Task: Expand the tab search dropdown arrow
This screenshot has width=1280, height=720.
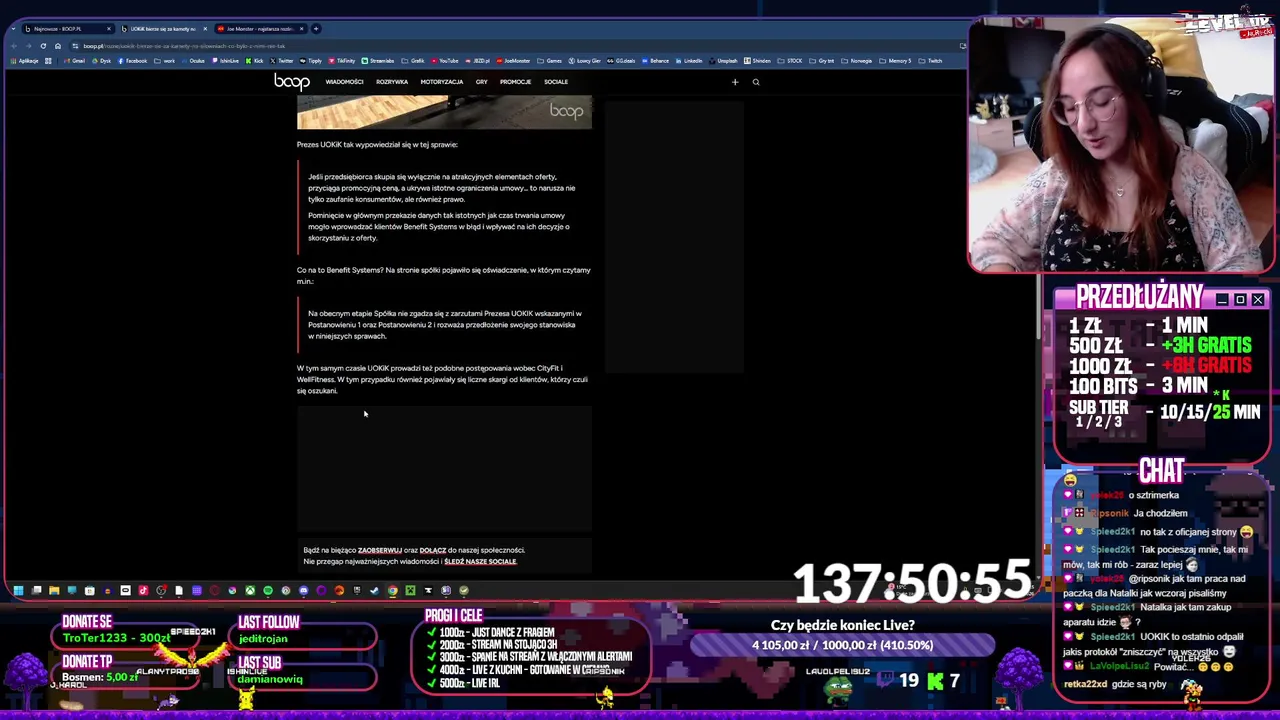Action: tap(14, 28)
